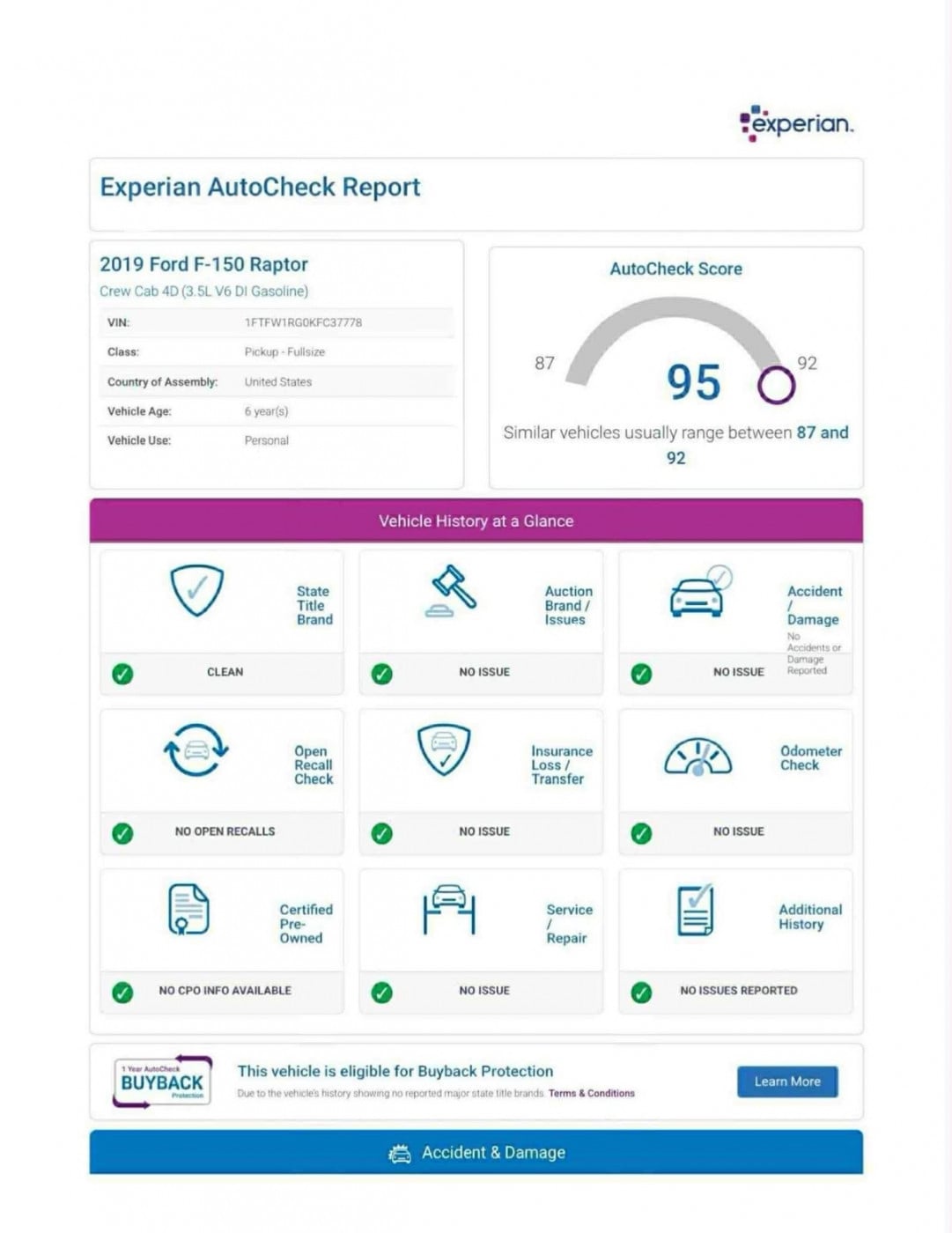Click the Insurance Loss shield icon
Image resolution: width=952 pixels, height=1233 pixels.
[444, 749]
